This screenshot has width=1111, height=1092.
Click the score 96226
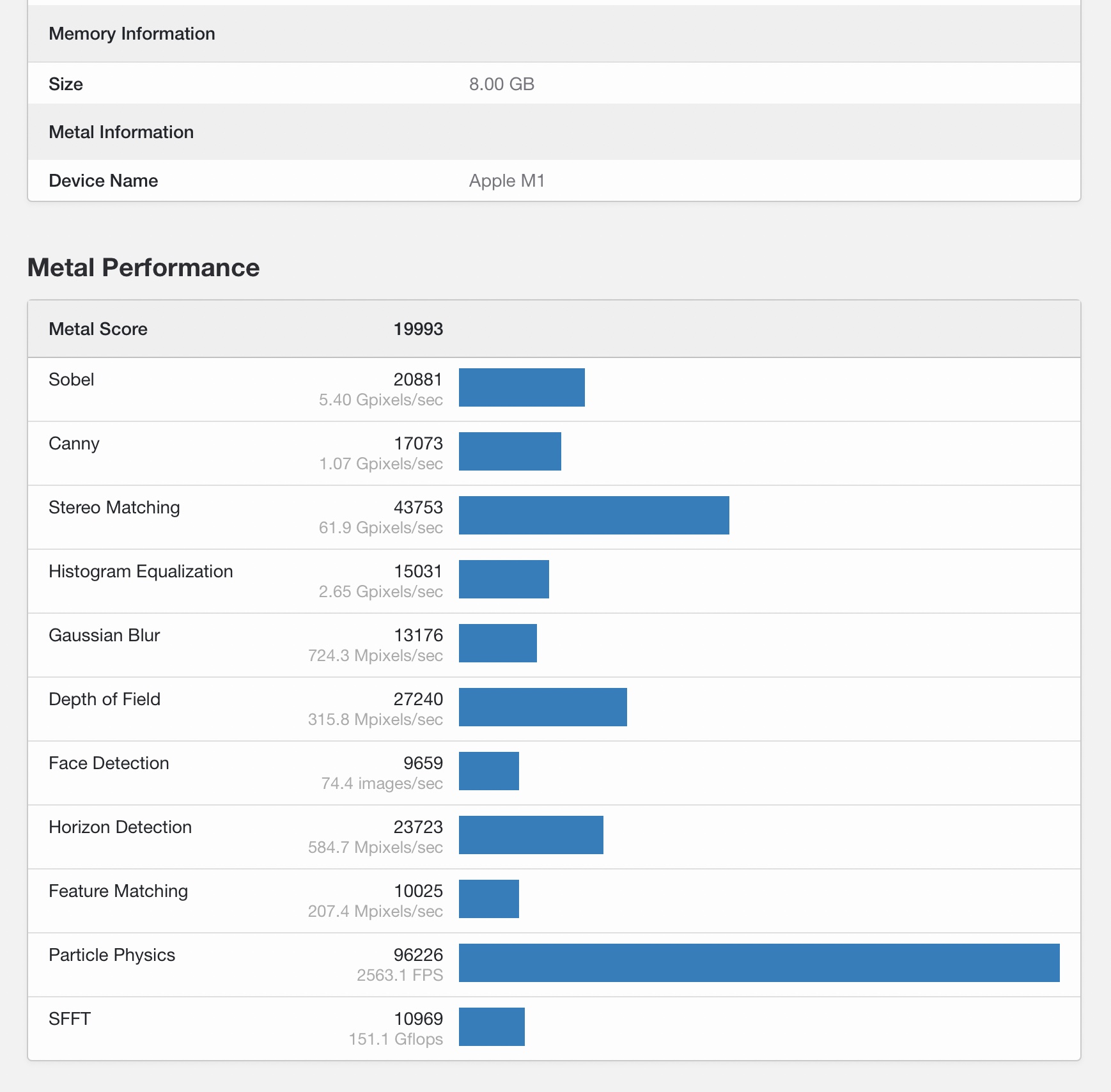pos(418,955)
